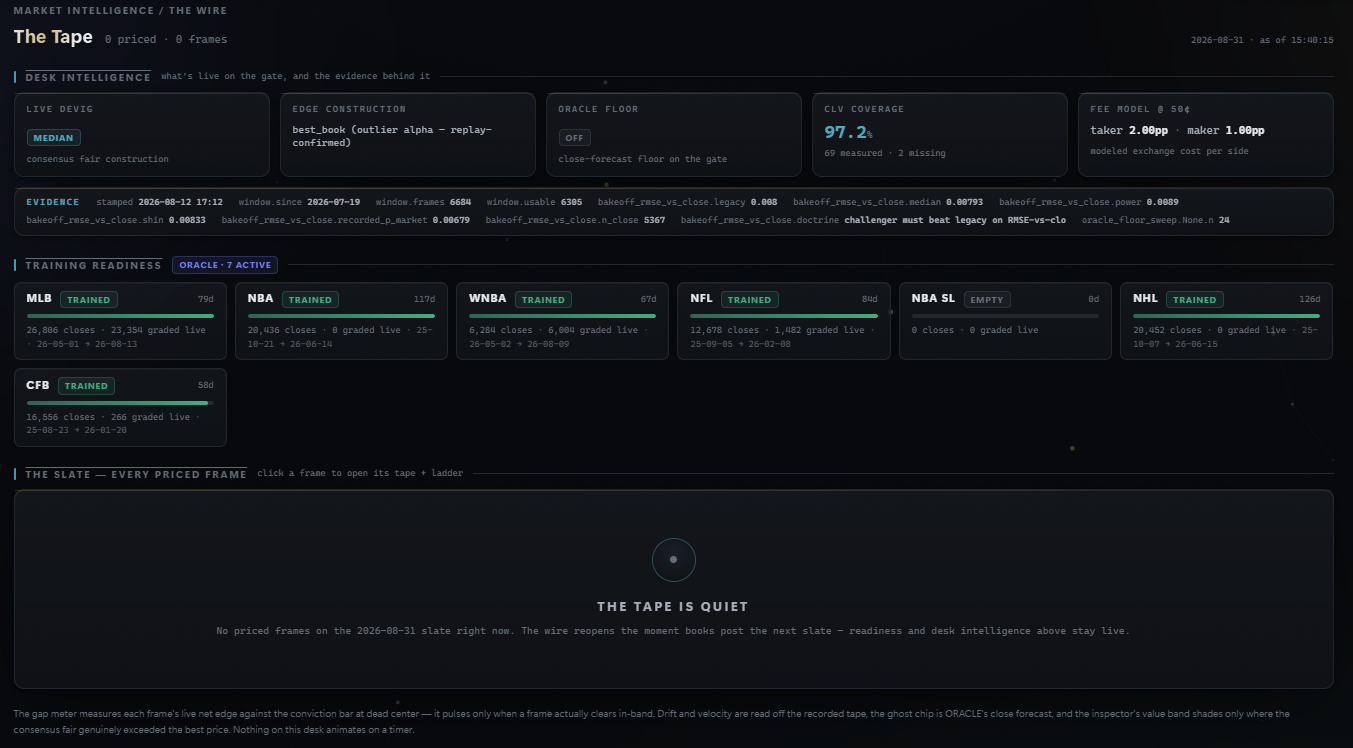Click the TRAINED badge on the MLB card
Image resolution: width=1353 pixels, height=748 pixels.
tap(89, 299)
